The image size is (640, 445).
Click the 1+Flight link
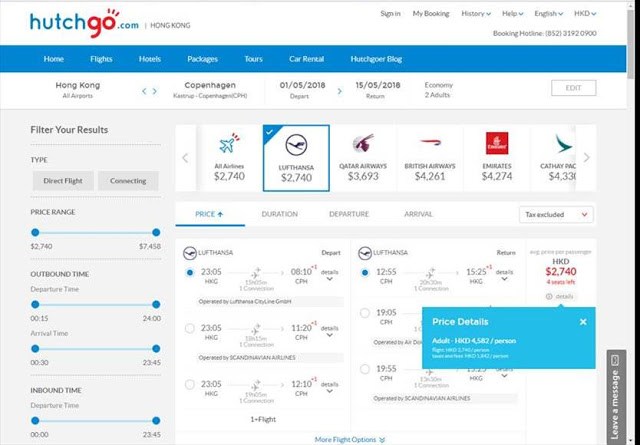pos(263,419)
